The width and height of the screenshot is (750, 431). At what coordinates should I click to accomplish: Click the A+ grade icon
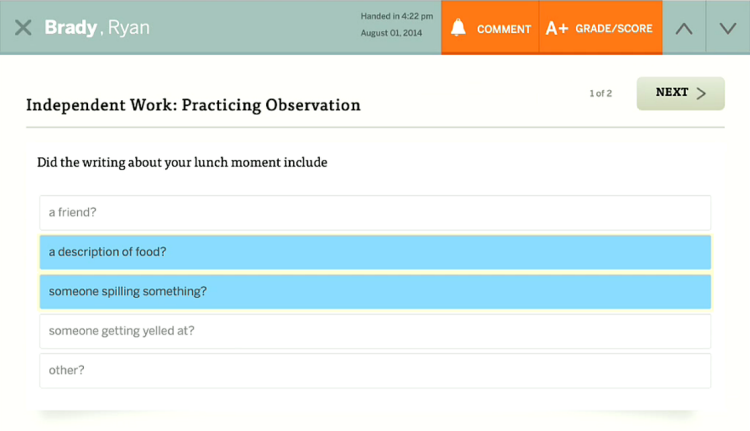click(557, 28)
